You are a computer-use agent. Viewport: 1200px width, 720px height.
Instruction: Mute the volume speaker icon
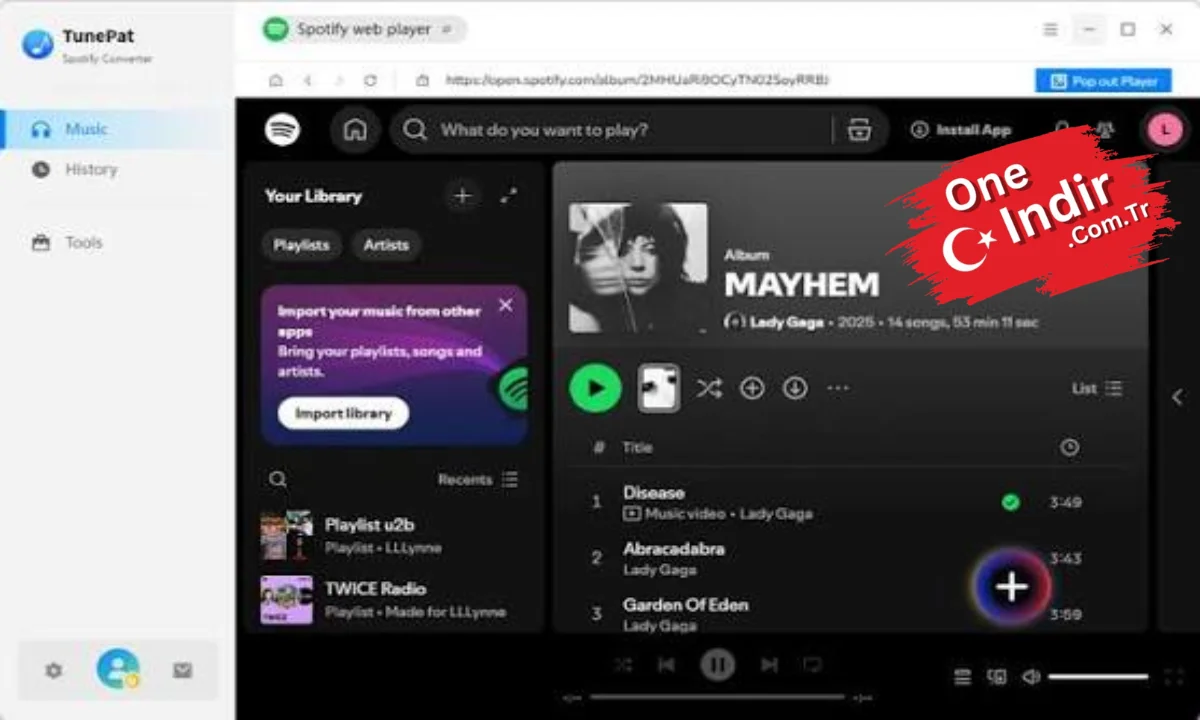click(x=1031, y=677)
